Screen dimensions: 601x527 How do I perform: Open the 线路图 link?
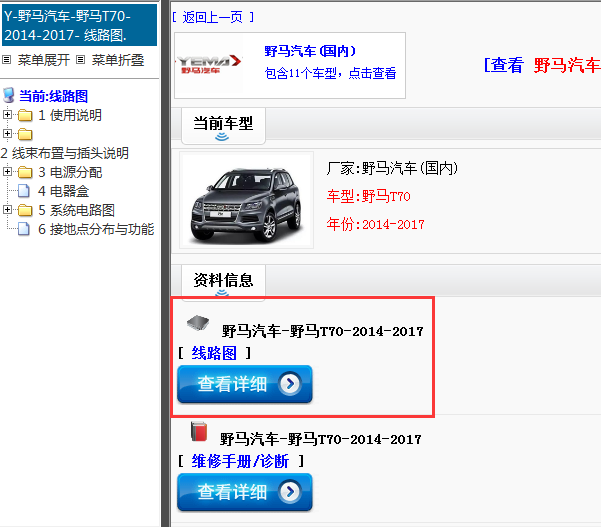point(214,353)
